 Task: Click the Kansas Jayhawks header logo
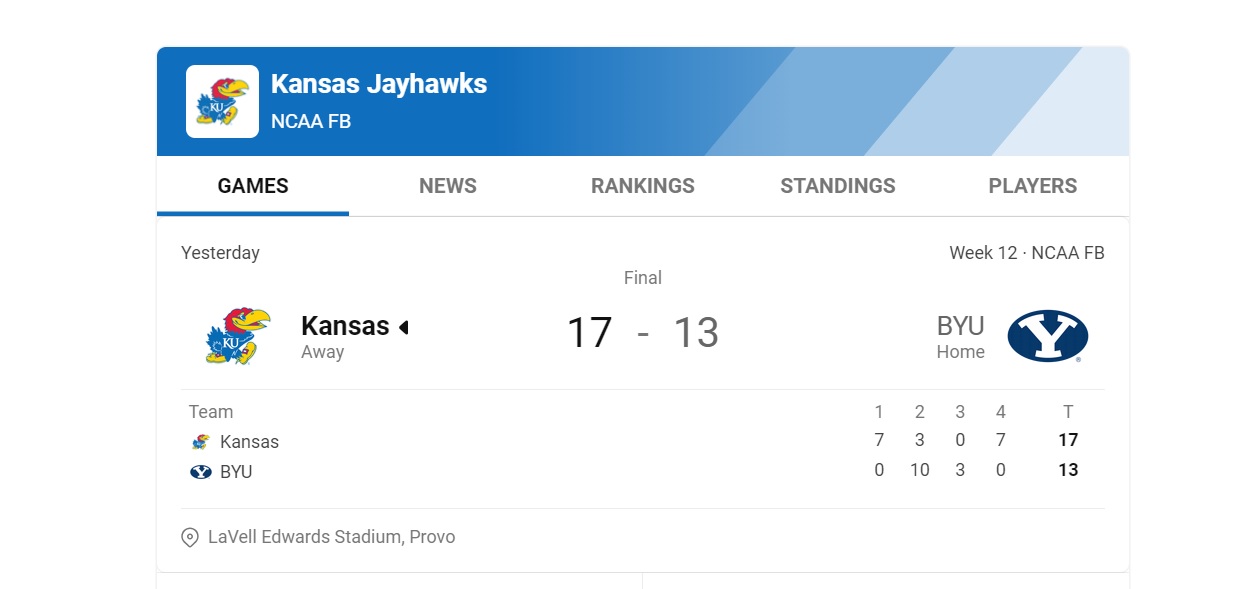click(222, 101)
